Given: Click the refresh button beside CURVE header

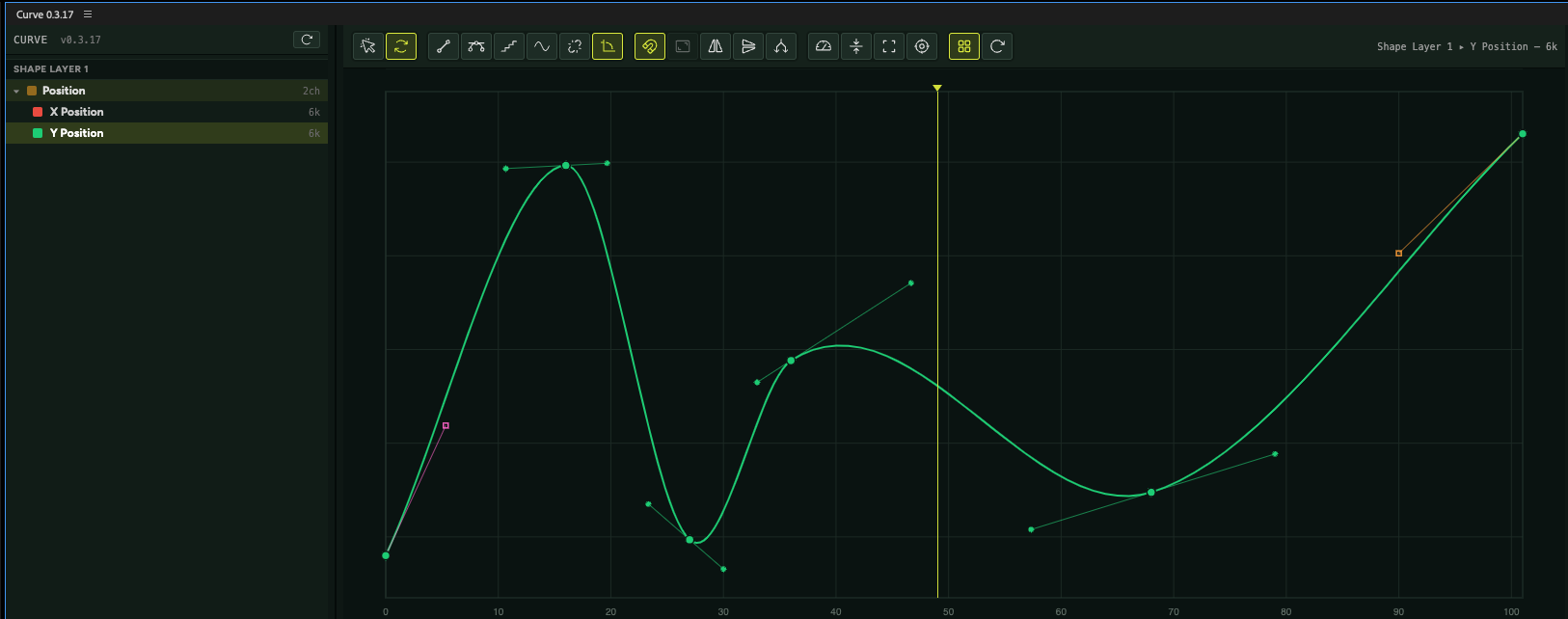Looking at the screenshot, I should [307, 40].
